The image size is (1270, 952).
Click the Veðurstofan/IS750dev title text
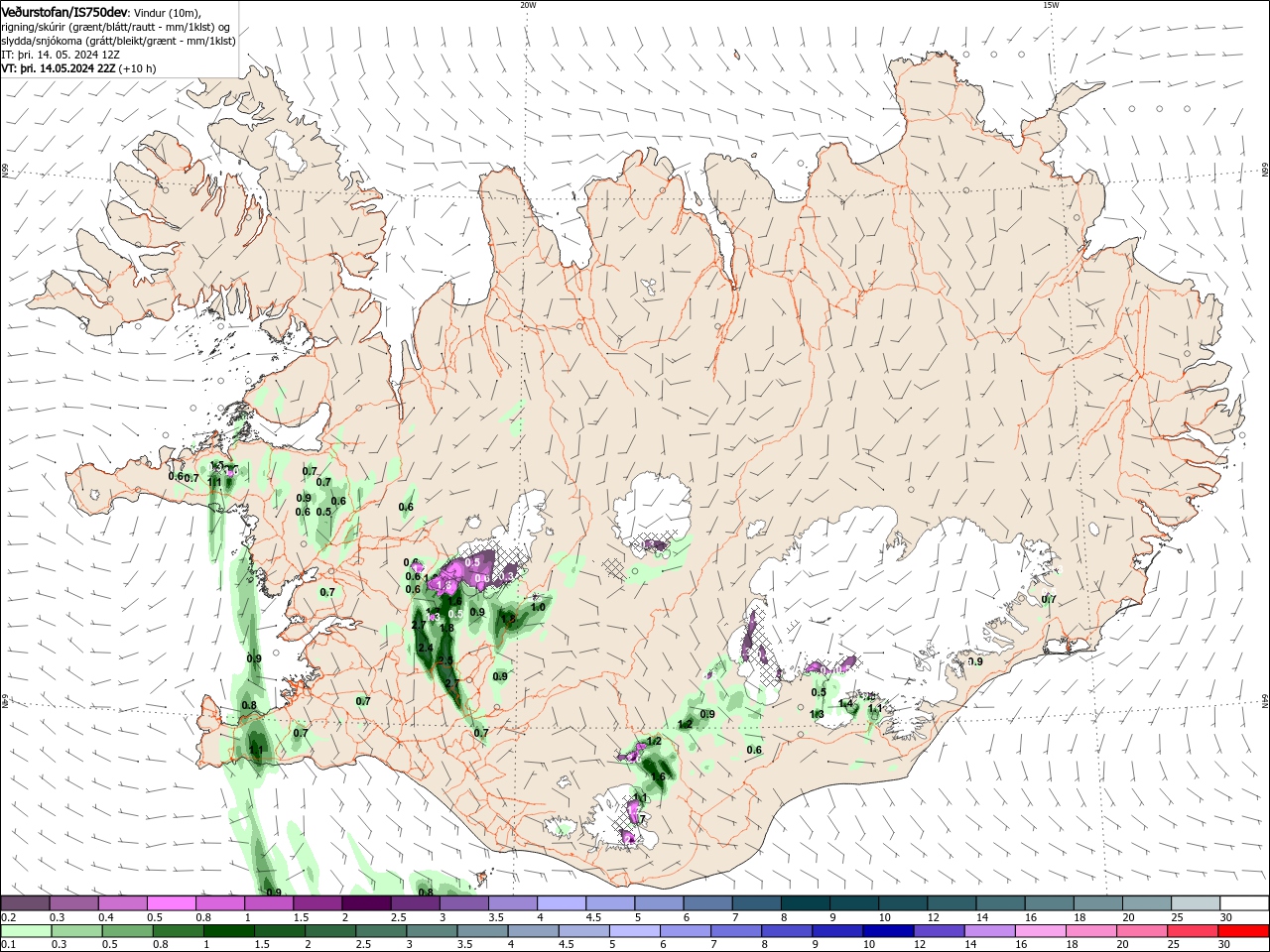tap(64, 12)
